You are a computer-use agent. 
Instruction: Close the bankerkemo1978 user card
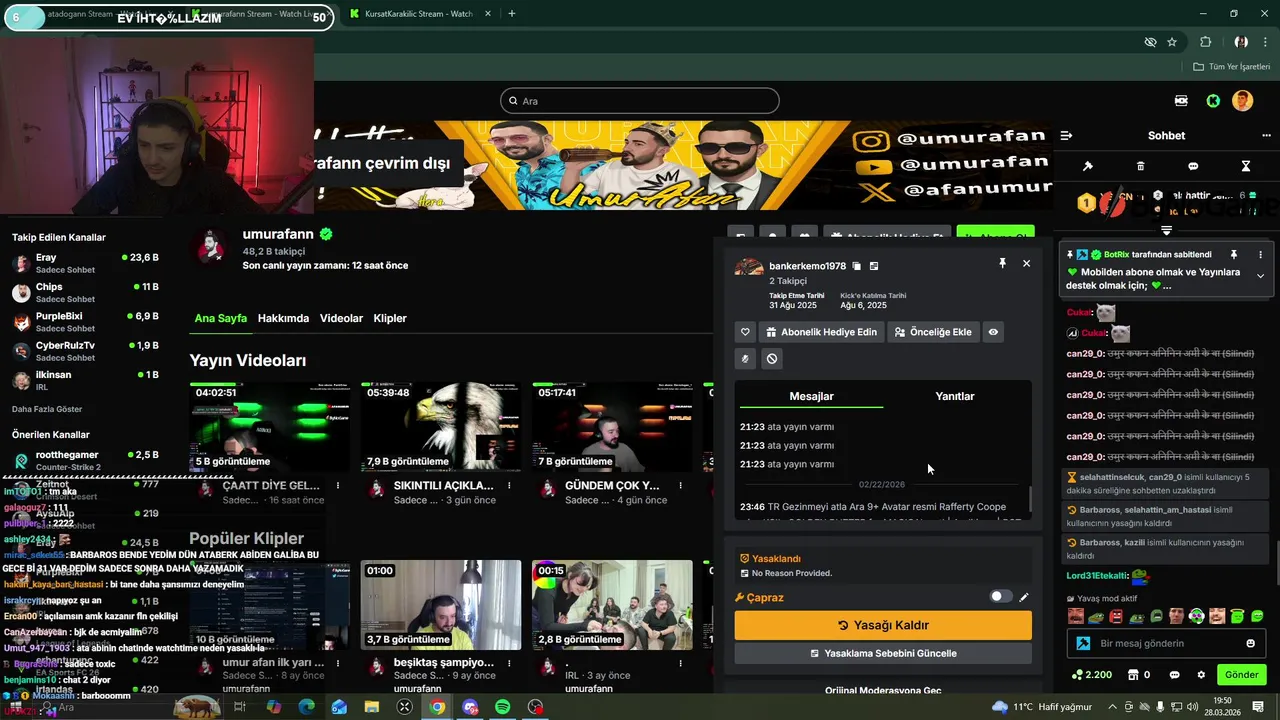point(1026,263)
